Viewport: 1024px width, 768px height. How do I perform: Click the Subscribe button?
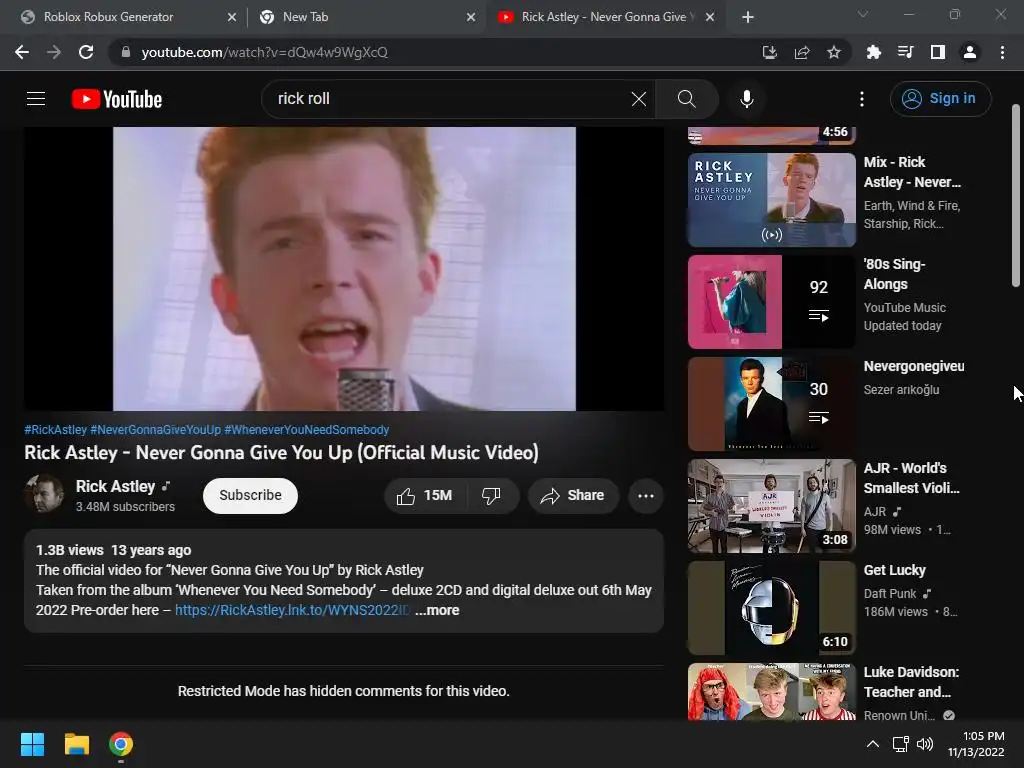[x=250, y=496]
